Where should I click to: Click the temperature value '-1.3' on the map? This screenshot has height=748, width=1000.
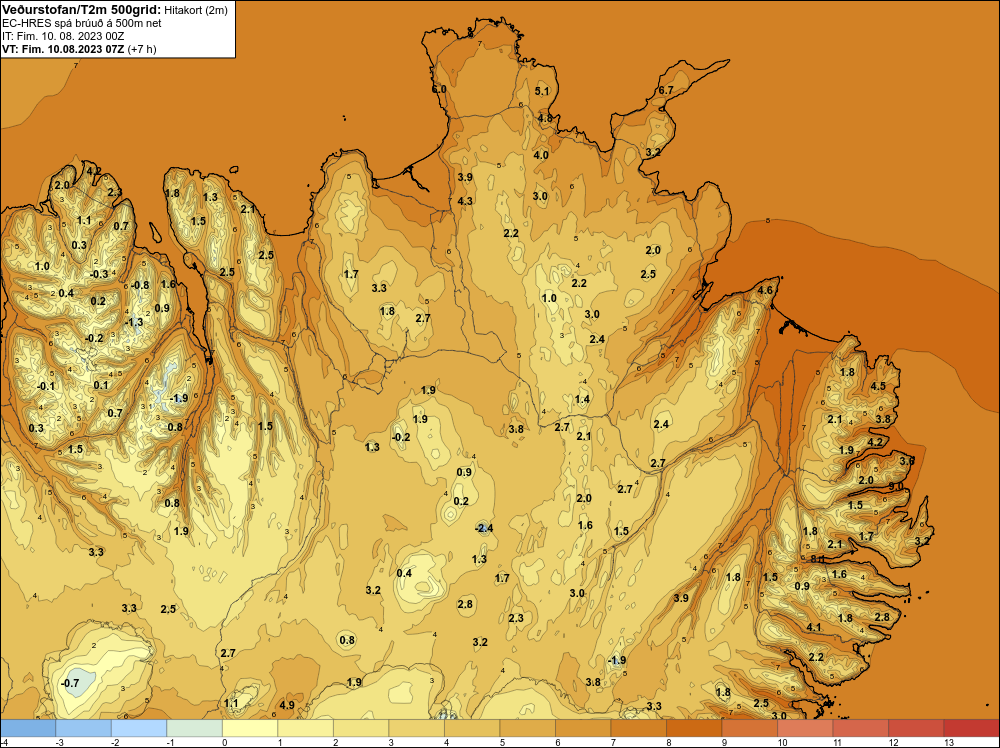[134, 322]
